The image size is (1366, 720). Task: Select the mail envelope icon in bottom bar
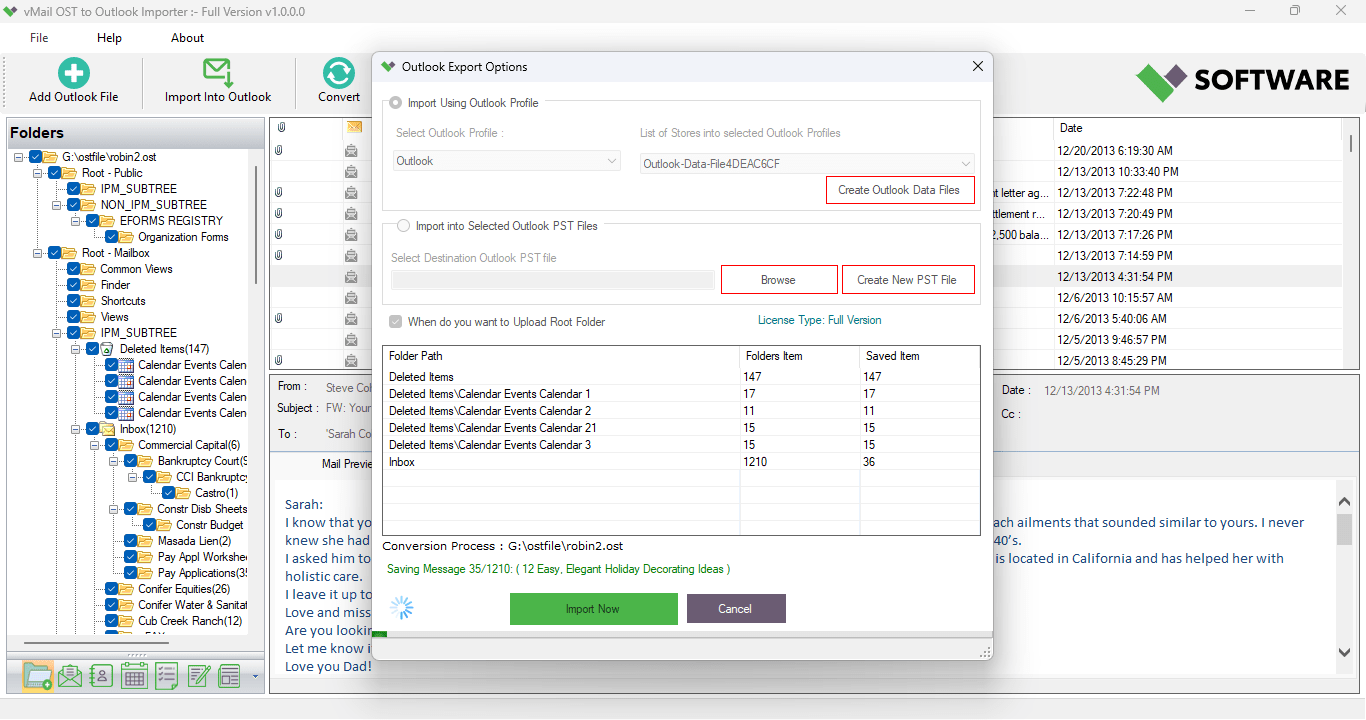[69, 676]
